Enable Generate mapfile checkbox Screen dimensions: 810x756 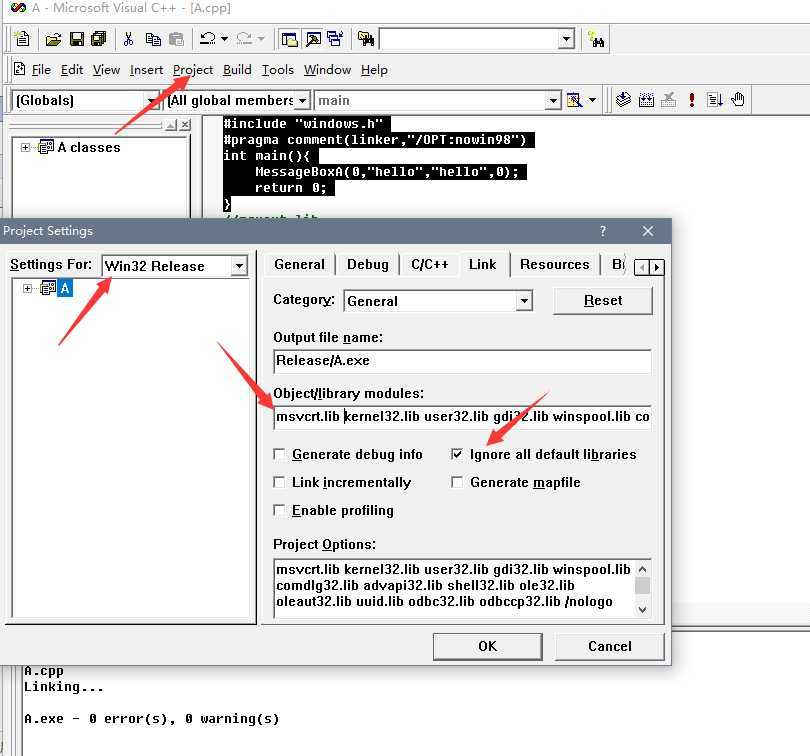click(457, 482)
